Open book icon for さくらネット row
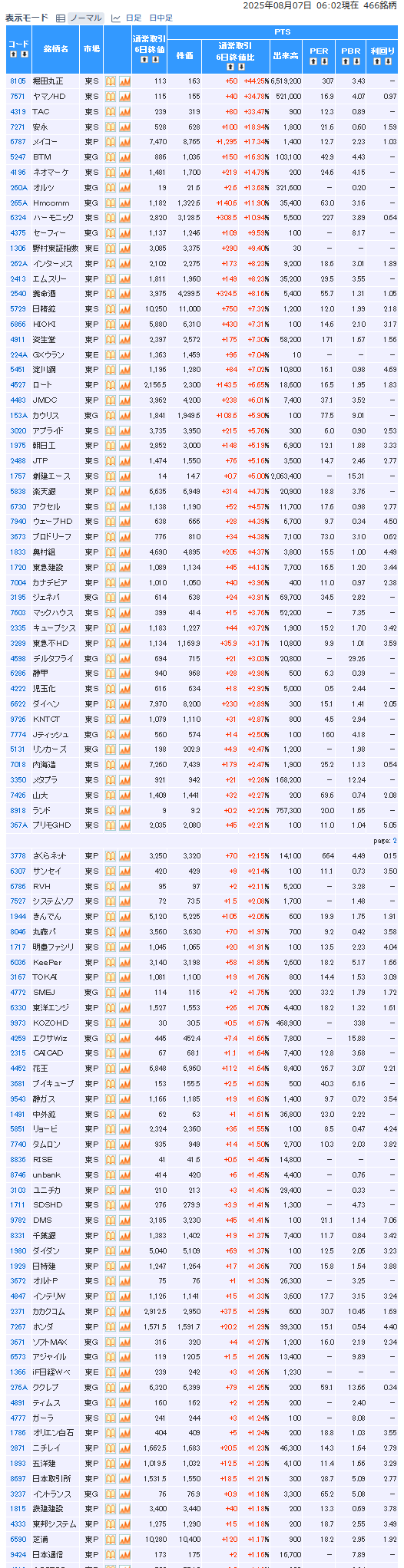Screen dimensions: 404x1568 click(x=111, y=855)
